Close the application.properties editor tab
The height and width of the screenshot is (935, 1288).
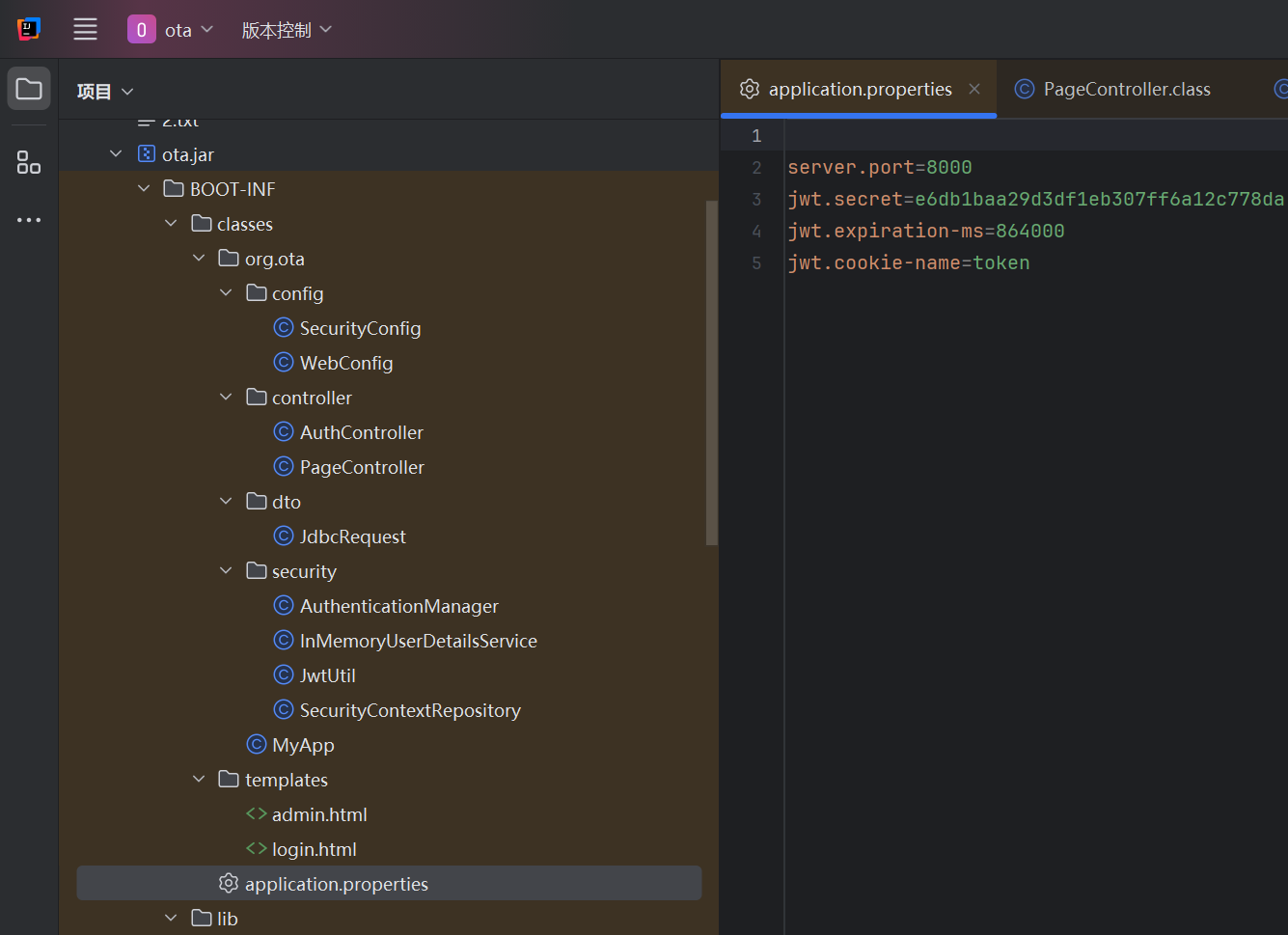tap(974, 89)
